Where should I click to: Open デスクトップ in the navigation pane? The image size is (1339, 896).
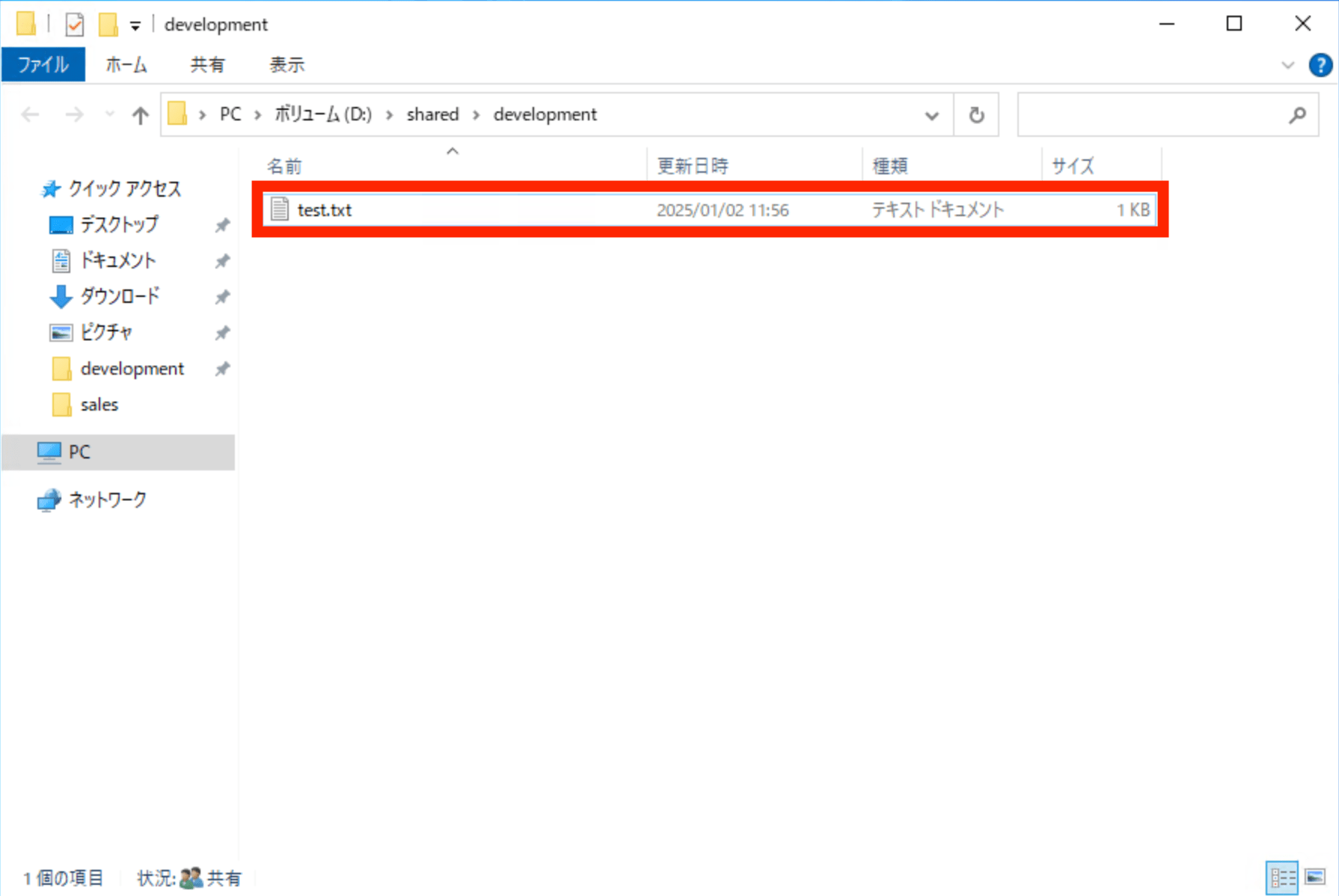(x=119, y=224)
